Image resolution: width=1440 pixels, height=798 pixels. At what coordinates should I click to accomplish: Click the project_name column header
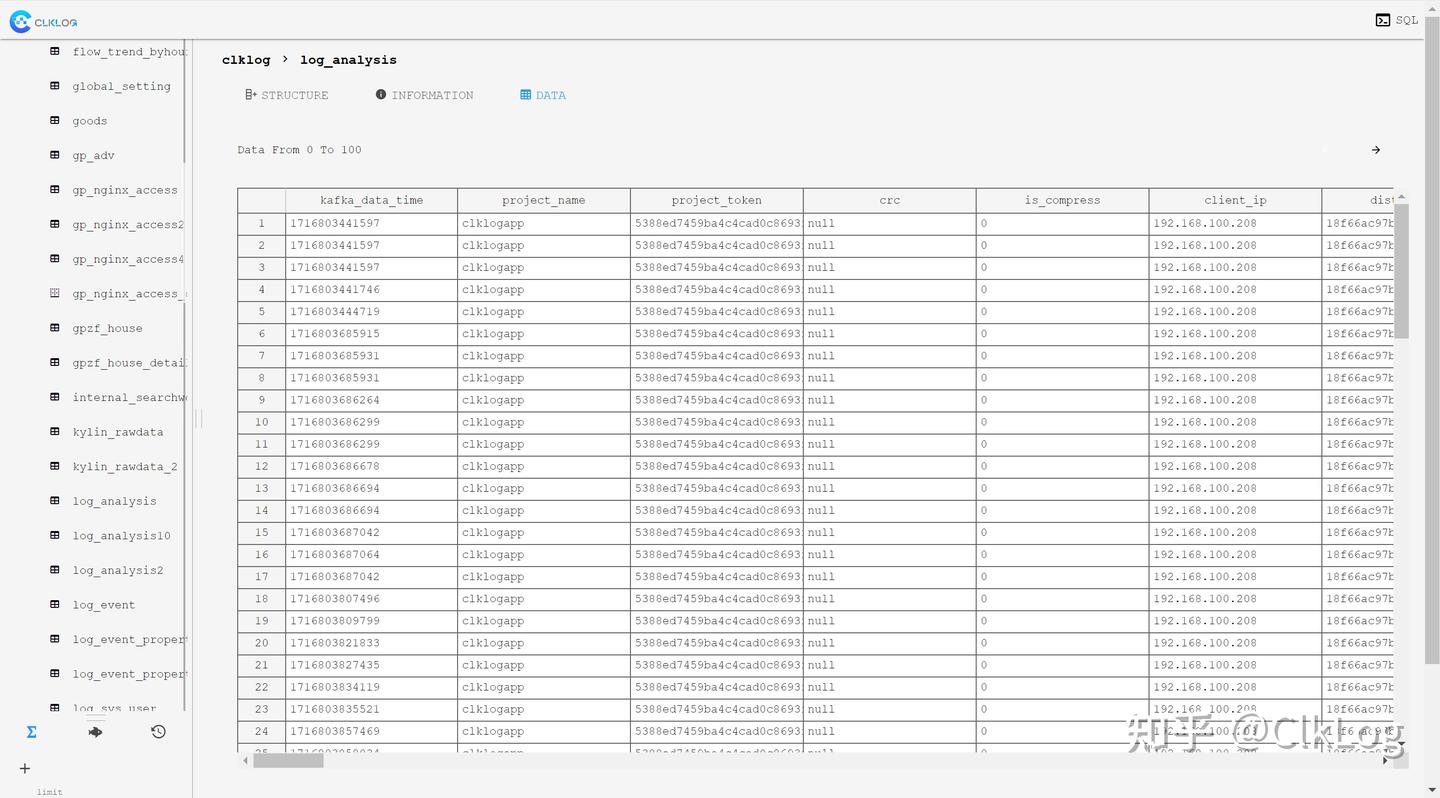coord(544,200)
